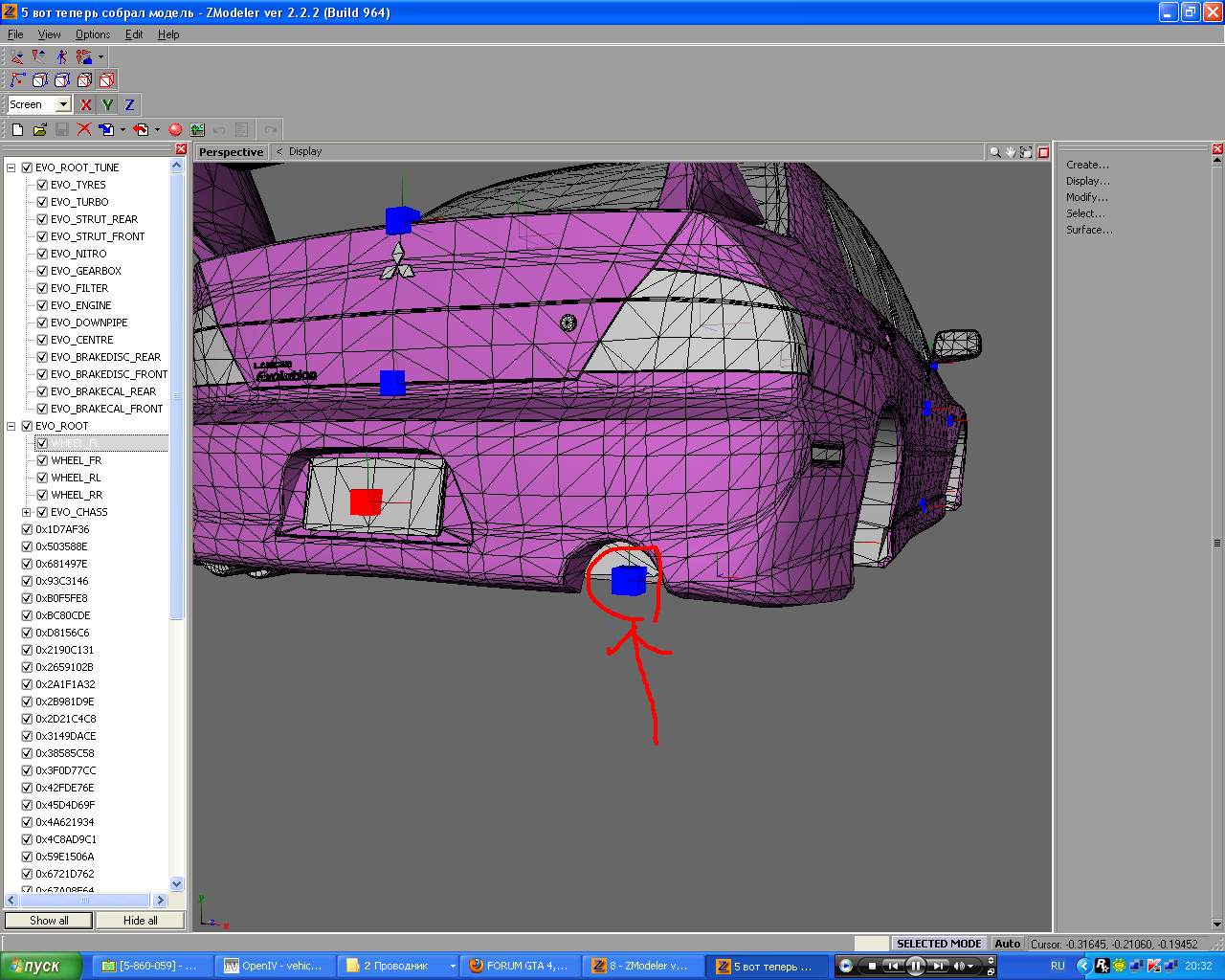
Task: Pause playback in the taskbar media player
Action: tap(915, 966)
